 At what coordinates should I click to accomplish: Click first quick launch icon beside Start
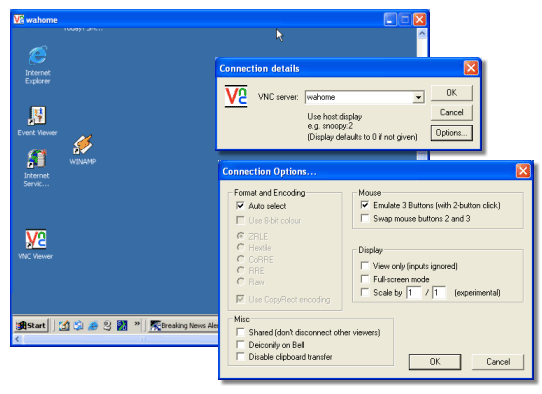pyautogui.click(x=64, y=325)
